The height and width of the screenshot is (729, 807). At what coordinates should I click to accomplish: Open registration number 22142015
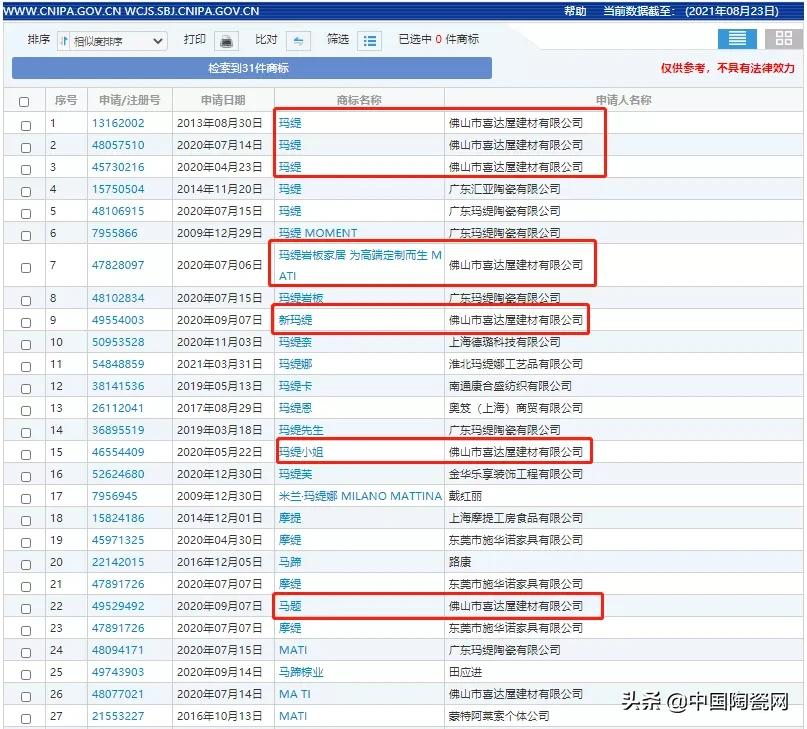click(118, 562)
